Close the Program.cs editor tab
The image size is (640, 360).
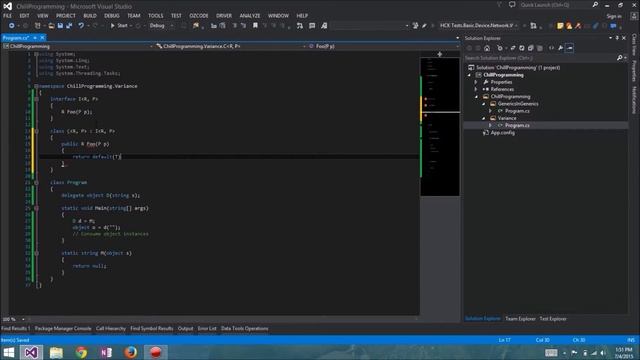[x=42, y=38]
